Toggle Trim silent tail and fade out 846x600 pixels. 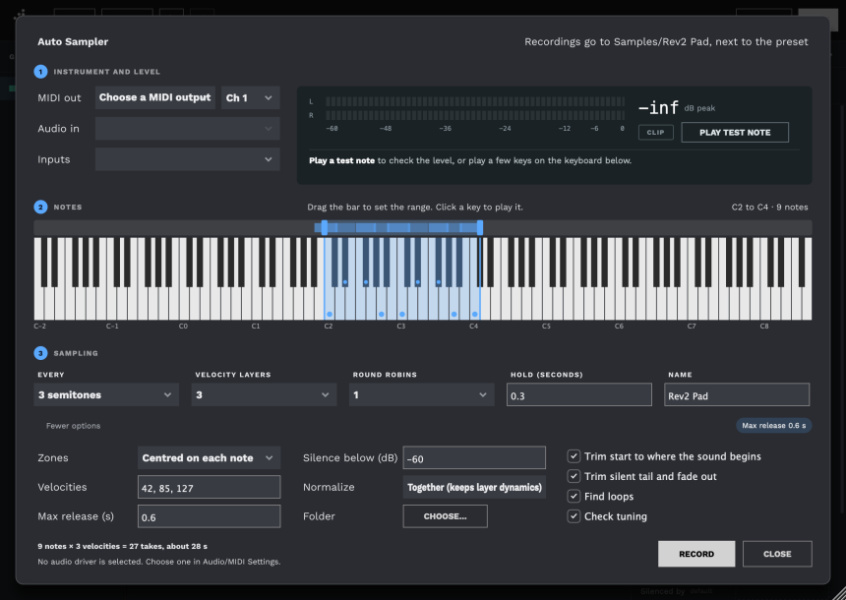(x=574, y=476)
